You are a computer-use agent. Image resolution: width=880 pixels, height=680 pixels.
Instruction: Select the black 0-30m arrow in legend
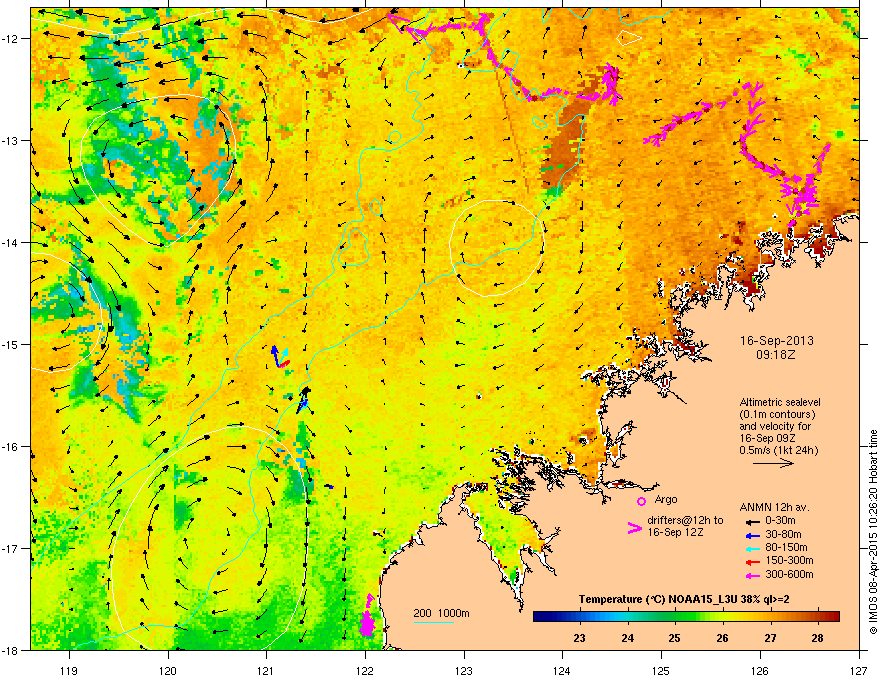click(753, 521)
